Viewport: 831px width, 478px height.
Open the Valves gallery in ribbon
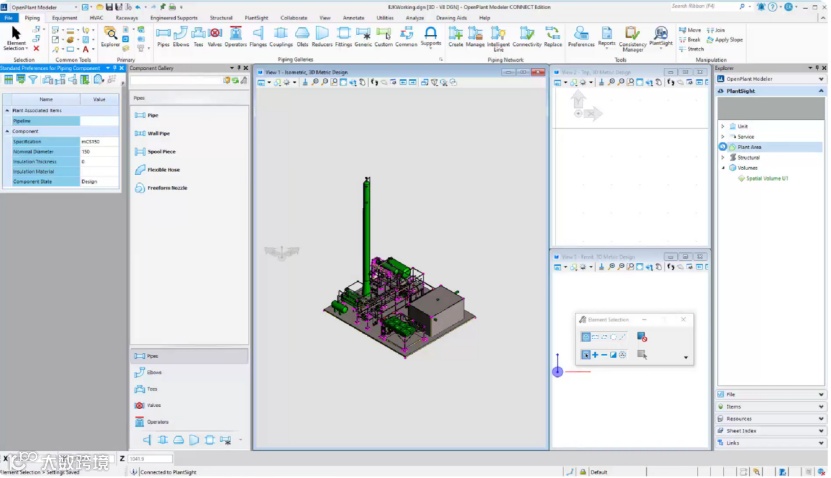click(215, 37)
